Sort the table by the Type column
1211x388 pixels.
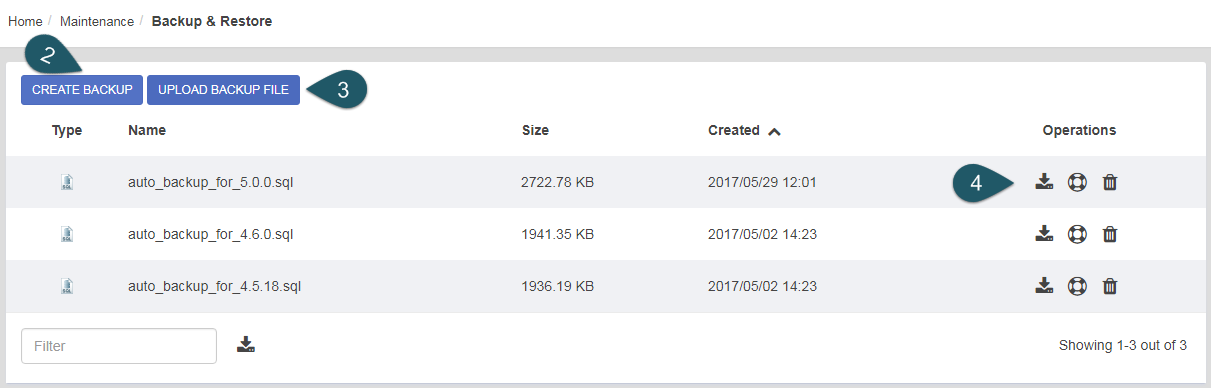point(67,130)
